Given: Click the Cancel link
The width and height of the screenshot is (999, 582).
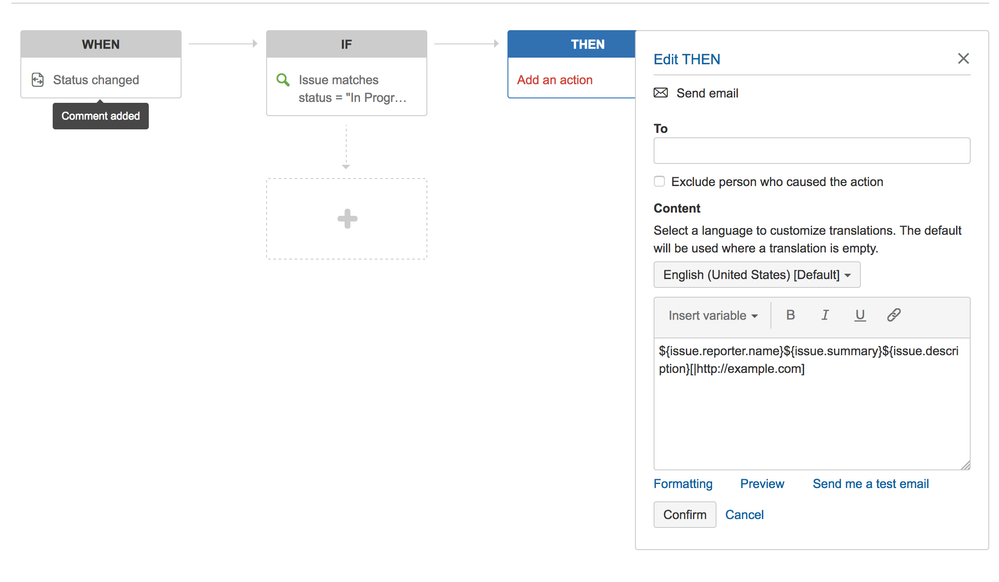Looking at the screenshot, I should click(x=744, y=514).
